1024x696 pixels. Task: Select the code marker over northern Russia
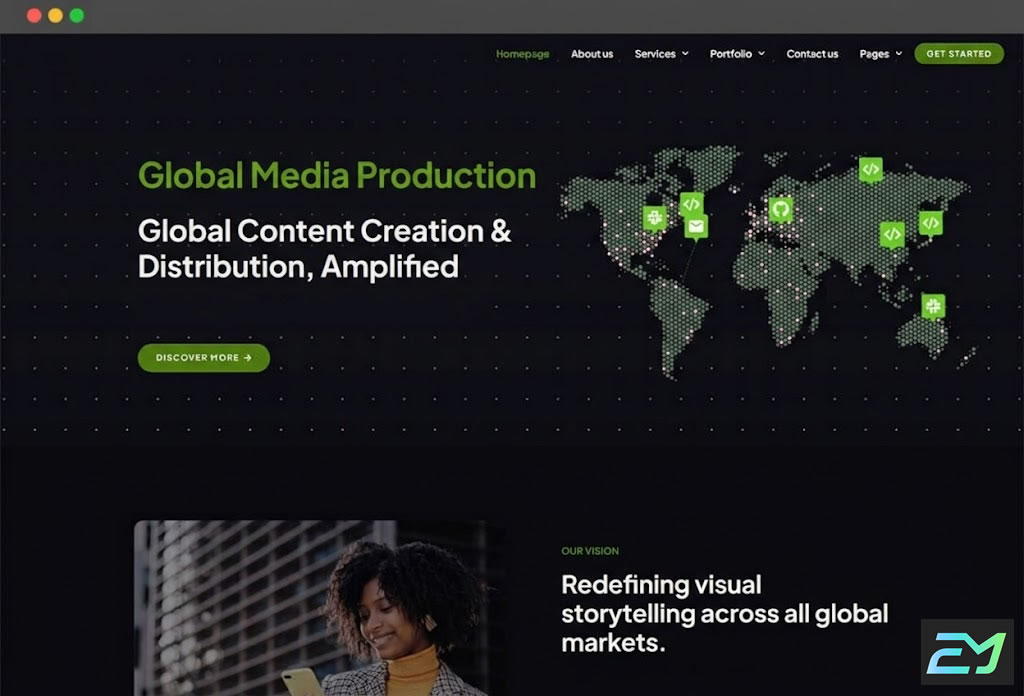point(871,169)
